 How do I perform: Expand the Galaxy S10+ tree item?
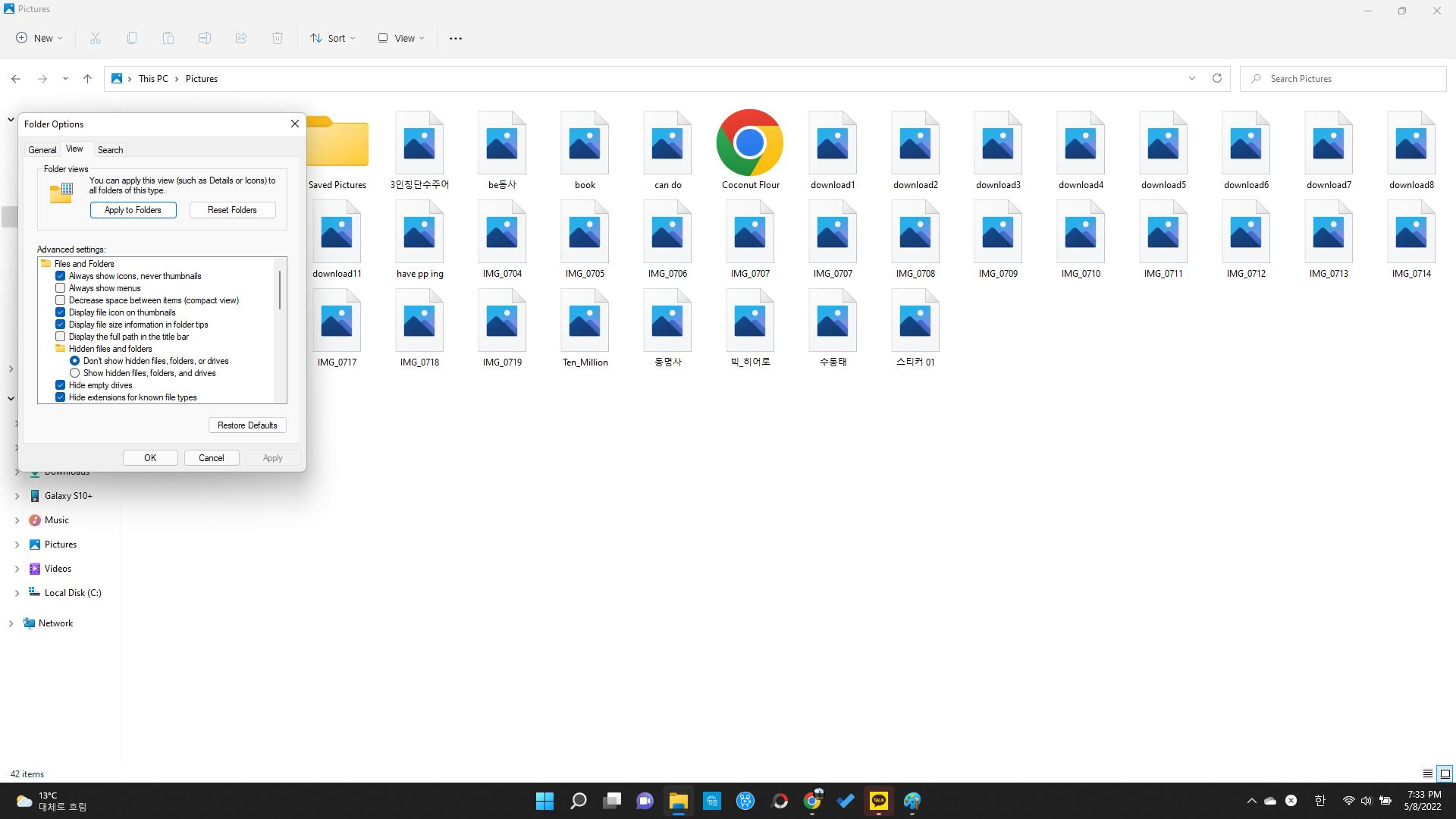[x=17, y=496]
